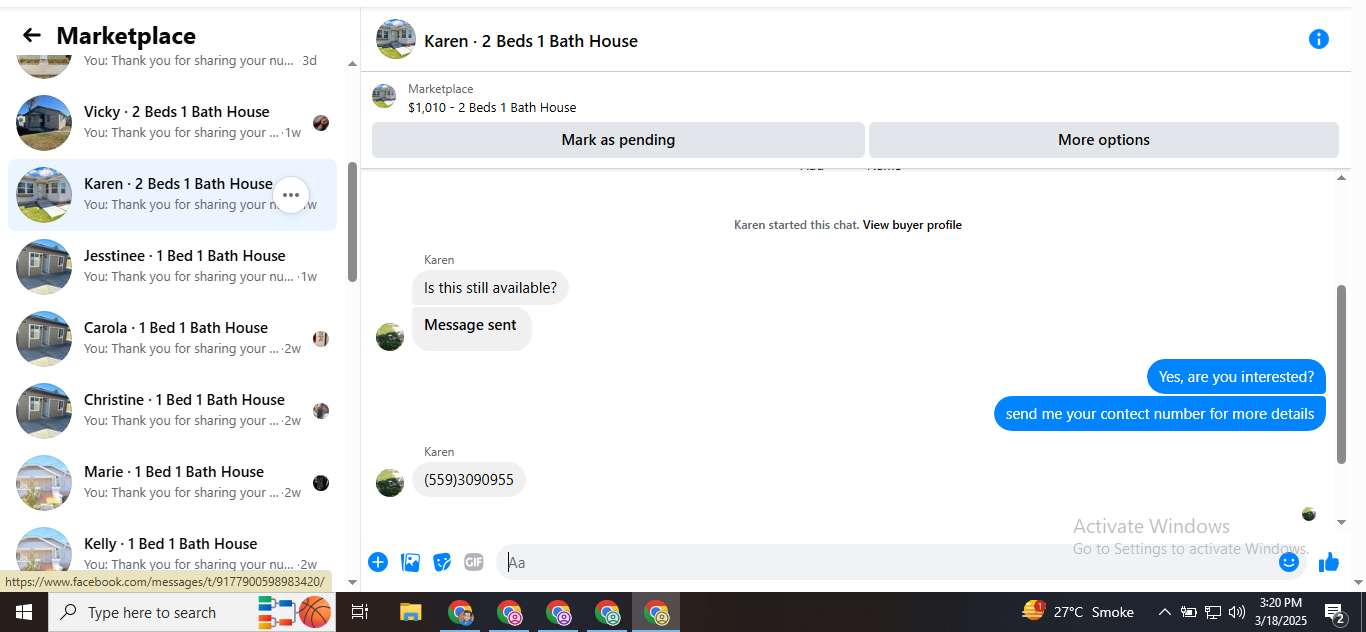This screenshot has height=632, width=1366.
Task: Click the chat scrollbar up arrow
Action: (x=1341, y=178)
